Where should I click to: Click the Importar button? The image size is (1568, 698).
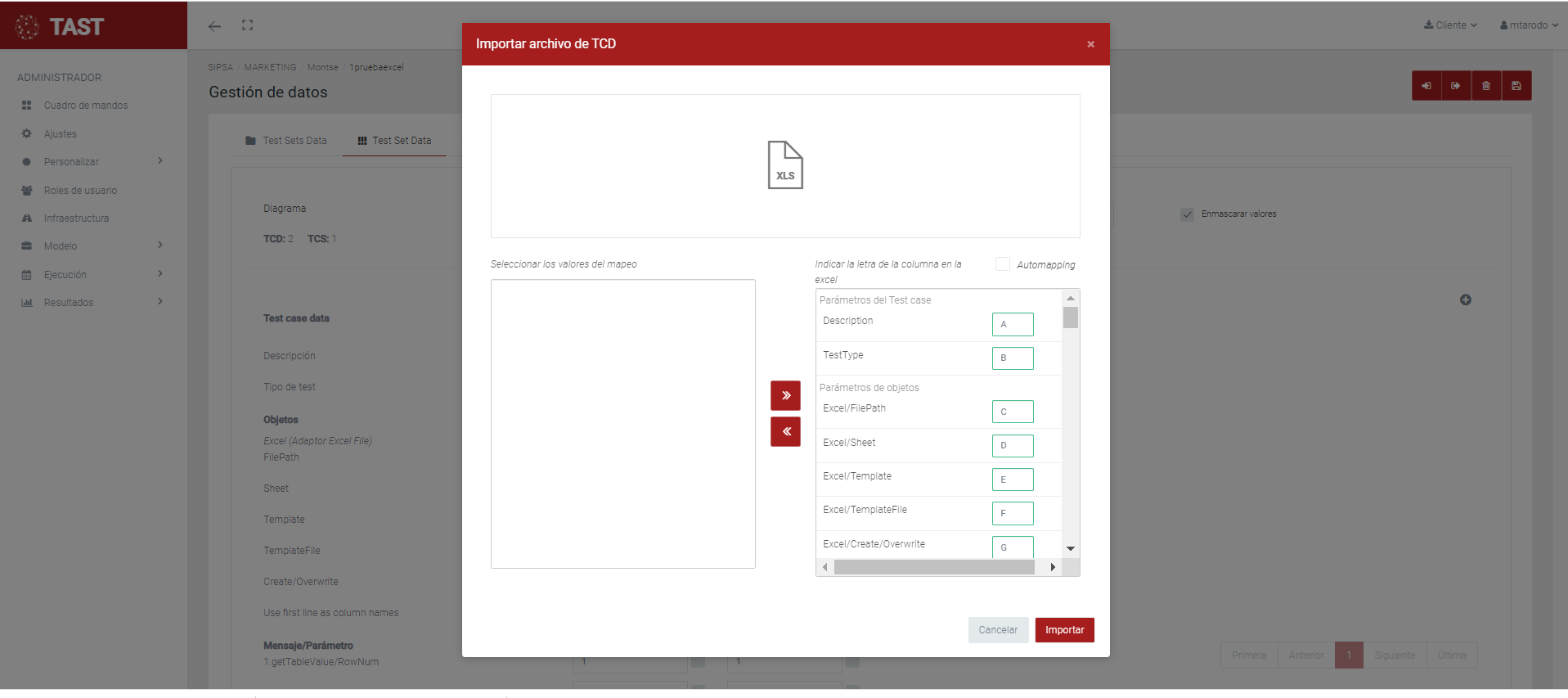[x=1063, y=630]
